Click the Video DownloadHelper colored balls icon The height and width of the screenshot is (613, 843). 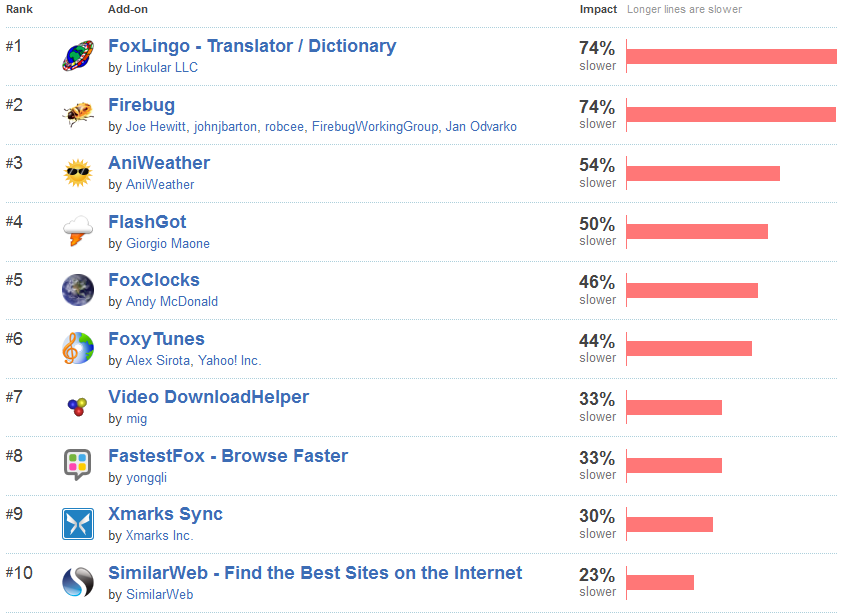(x=77, y=407)
